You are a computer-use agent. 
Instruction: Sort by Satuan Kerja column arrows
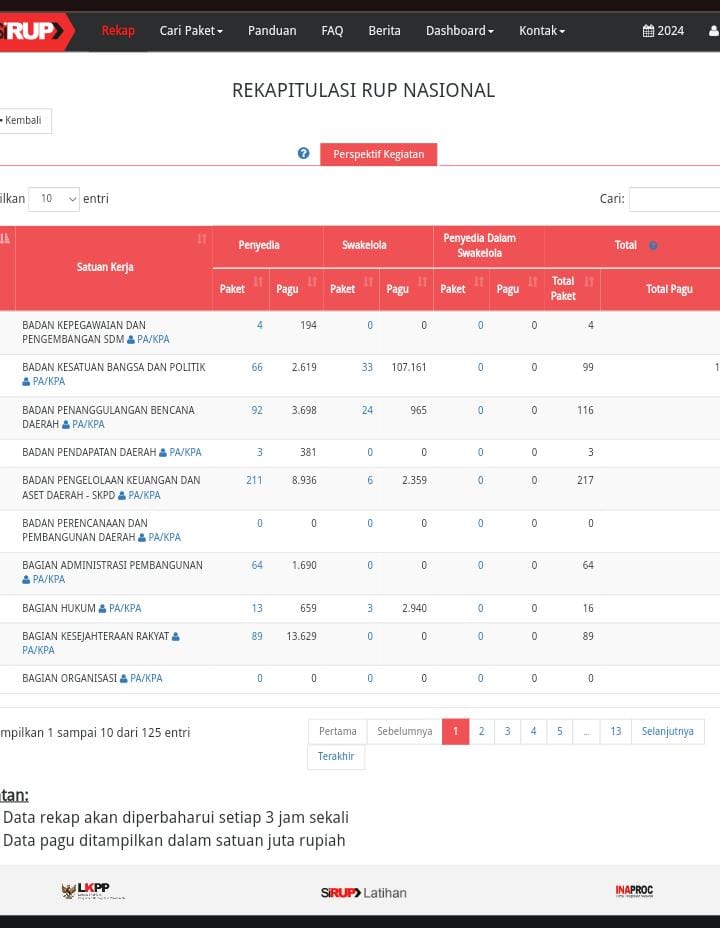(x=202, y=239)
